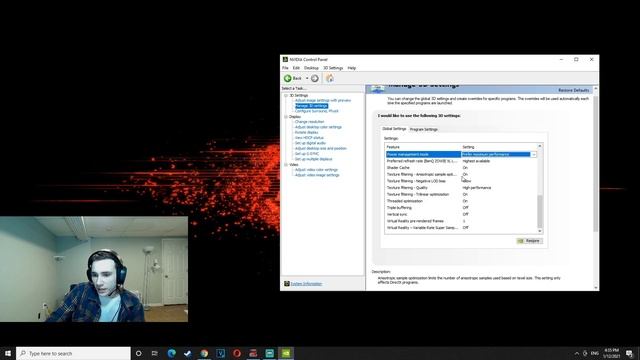Click the taskbar search box
This screenshot has width=640, height=360.
[73, 353]
